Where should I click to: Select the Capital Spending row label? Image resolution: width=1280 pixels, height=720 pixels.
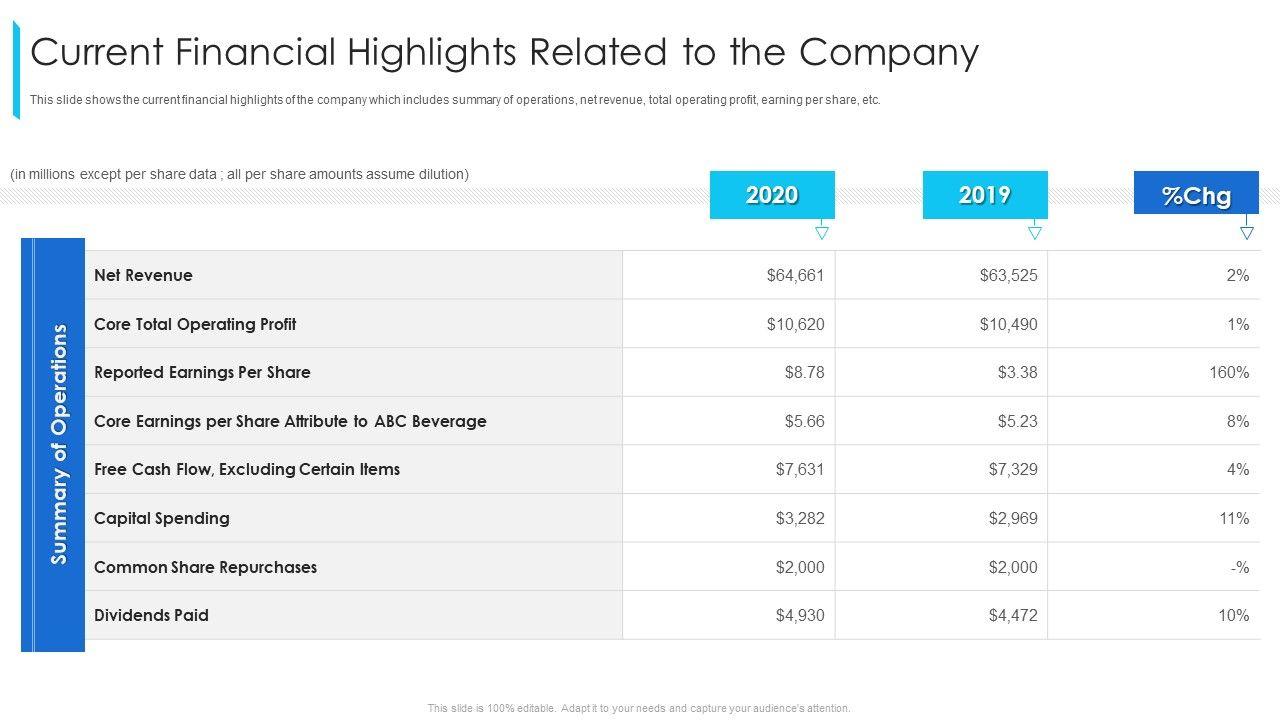click(x=162, y=518)
